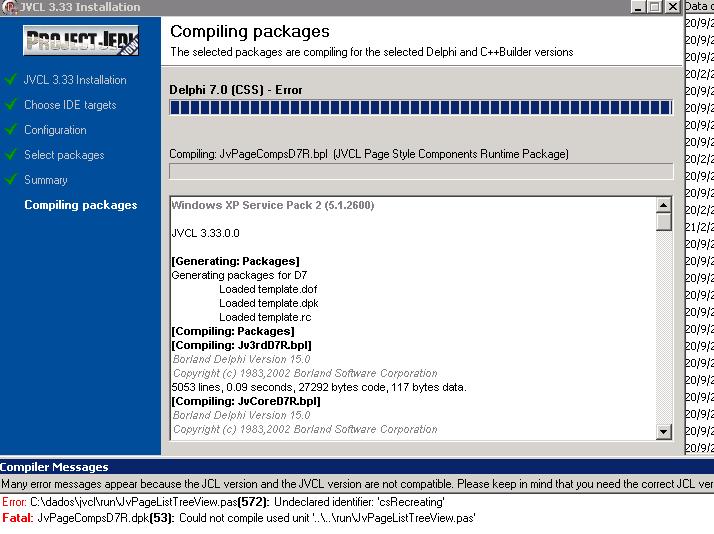Click the checkmark beside Select packages
714x534 pixels.
click(x=12, y=155)
